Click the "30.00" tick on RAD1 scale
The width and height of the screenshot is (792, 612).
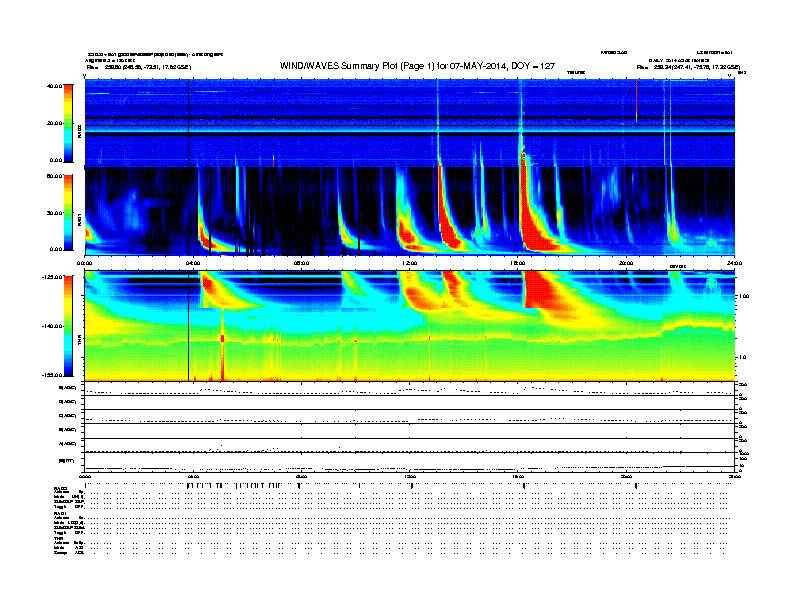click(x=55, y=213)
